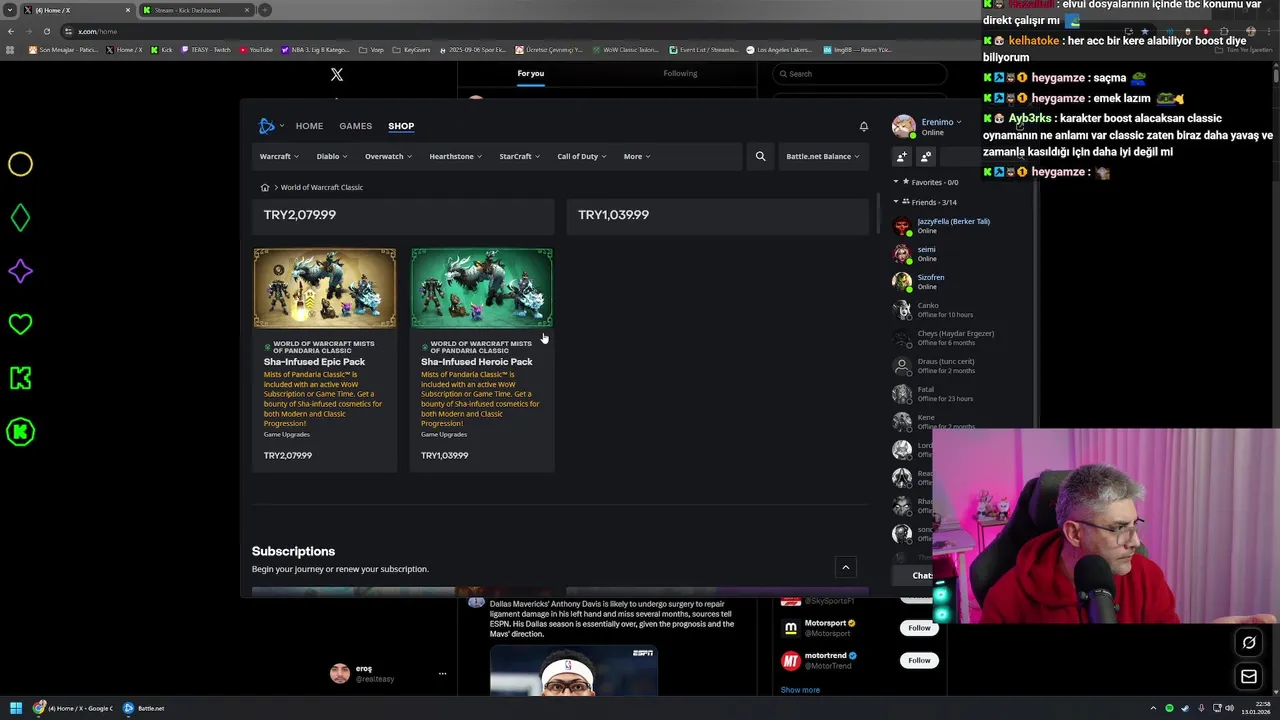Image resolution: width=1280 pixels, height=720 pixels.
Task: Click the green Kick K icon
Action: (x=20, y=378)
